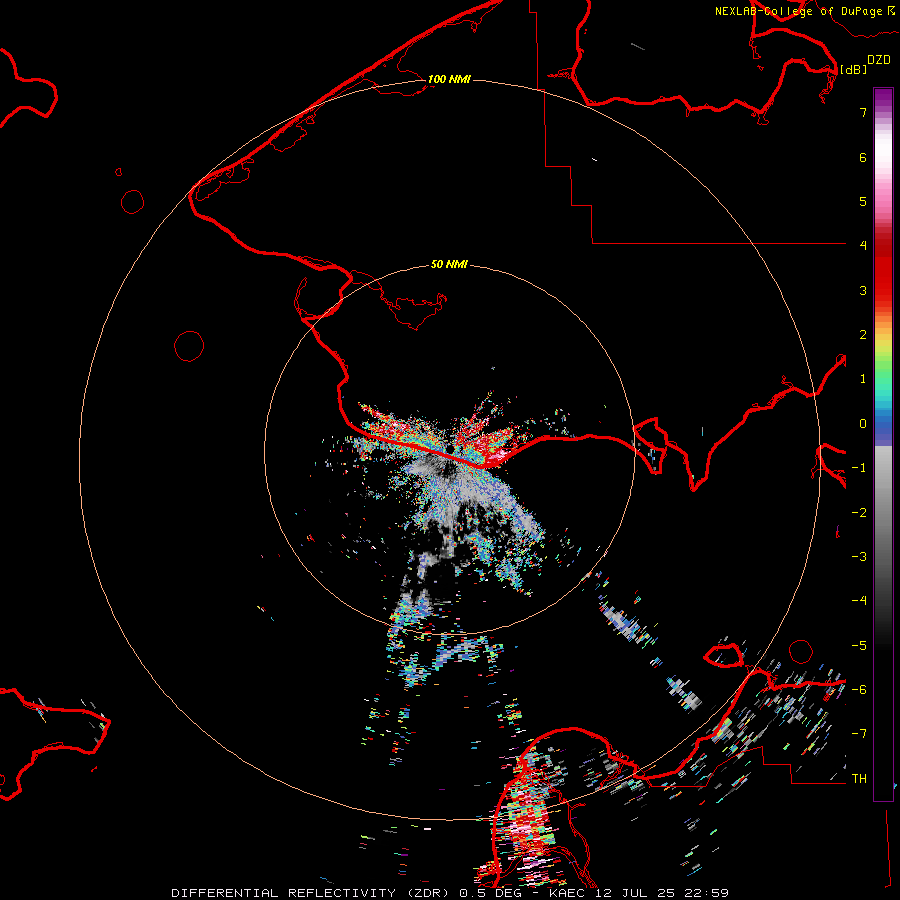Click the -7 value on color scale
The image size is (900, 900).
point(859,734)
